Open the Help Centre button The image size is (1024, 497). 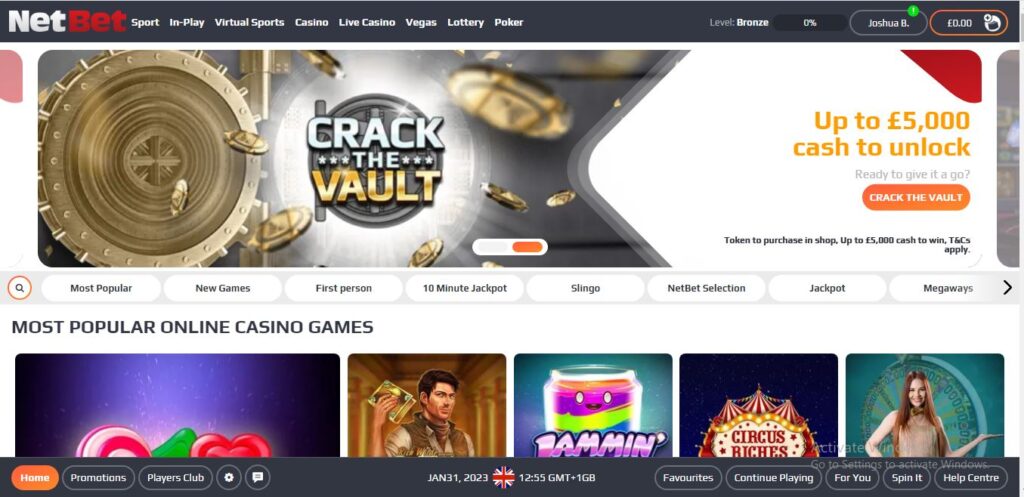970,477
